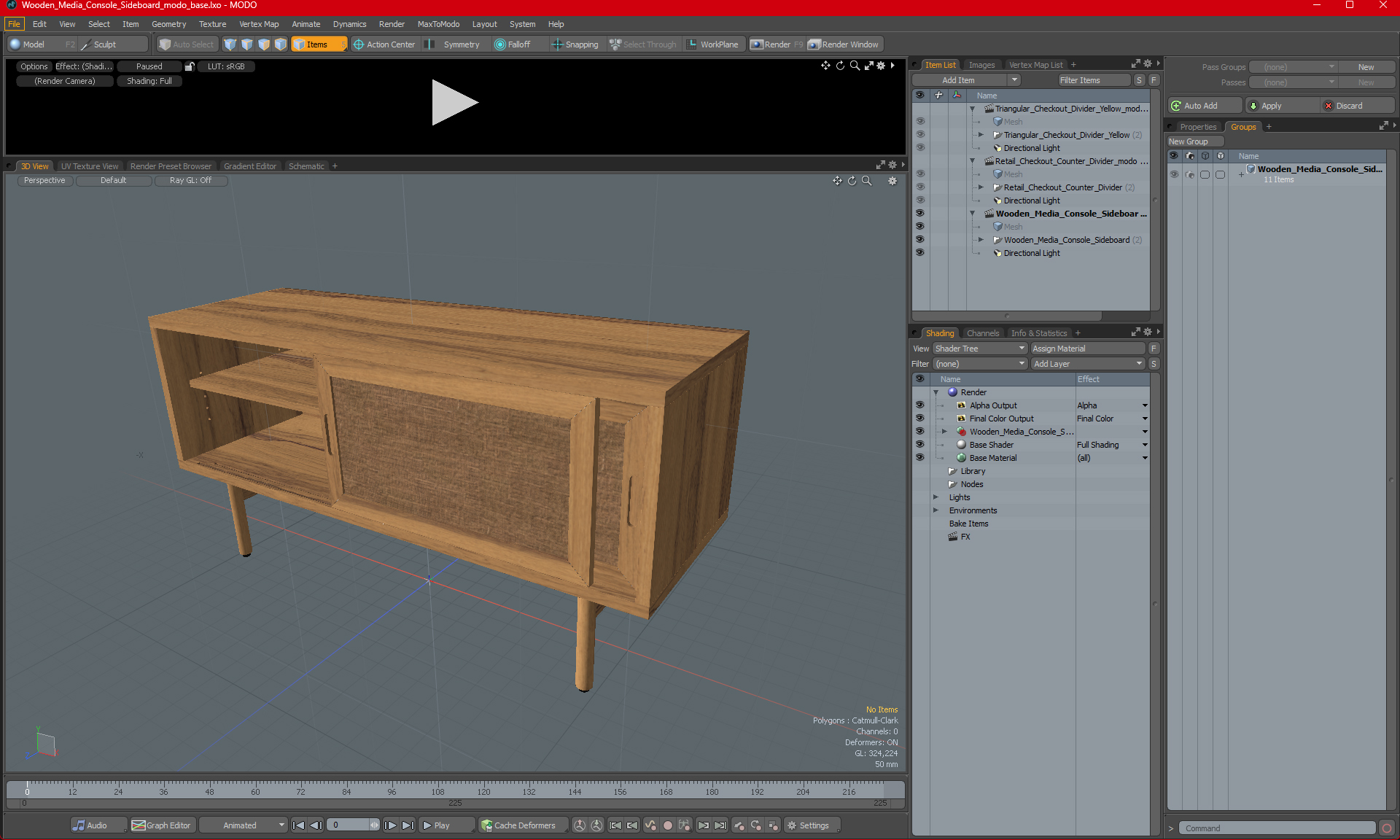This screenshot has height=840, width=1400.
Task: Open the Geometry menu
Action: tap(168, 24)
